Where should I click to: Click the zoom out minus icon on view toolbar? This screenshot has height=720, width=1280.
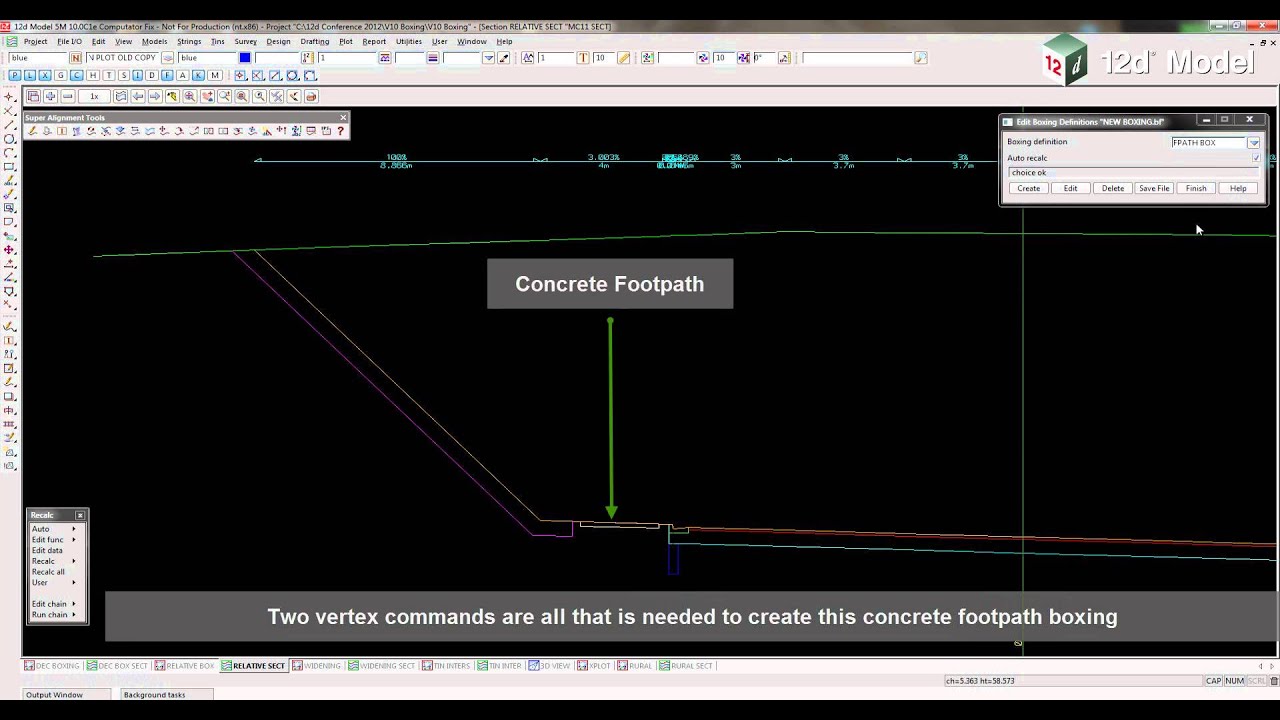click(68, 96)
